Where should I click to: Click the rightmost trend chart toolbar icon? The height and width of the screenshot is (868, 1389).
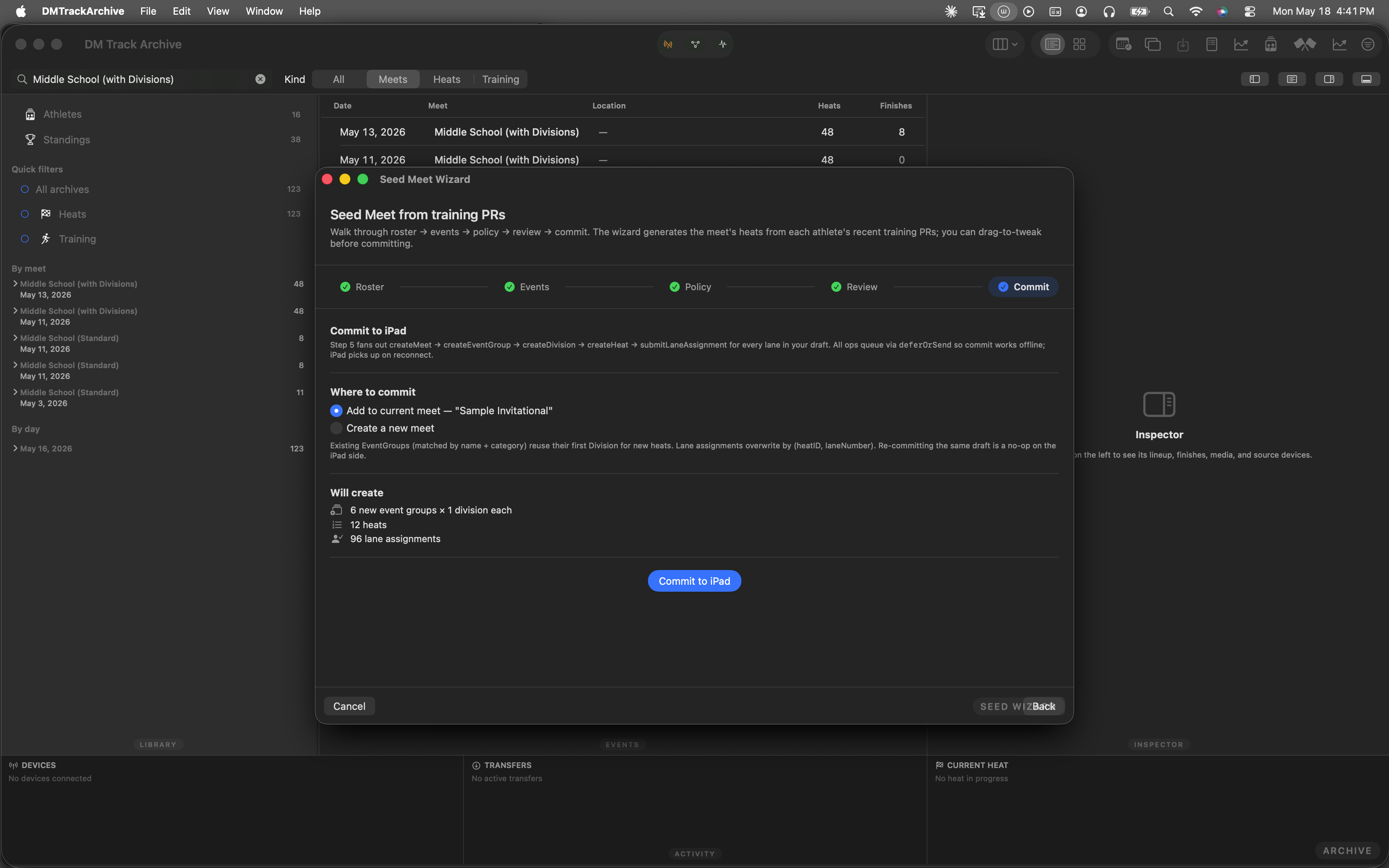pos(1339,44)
